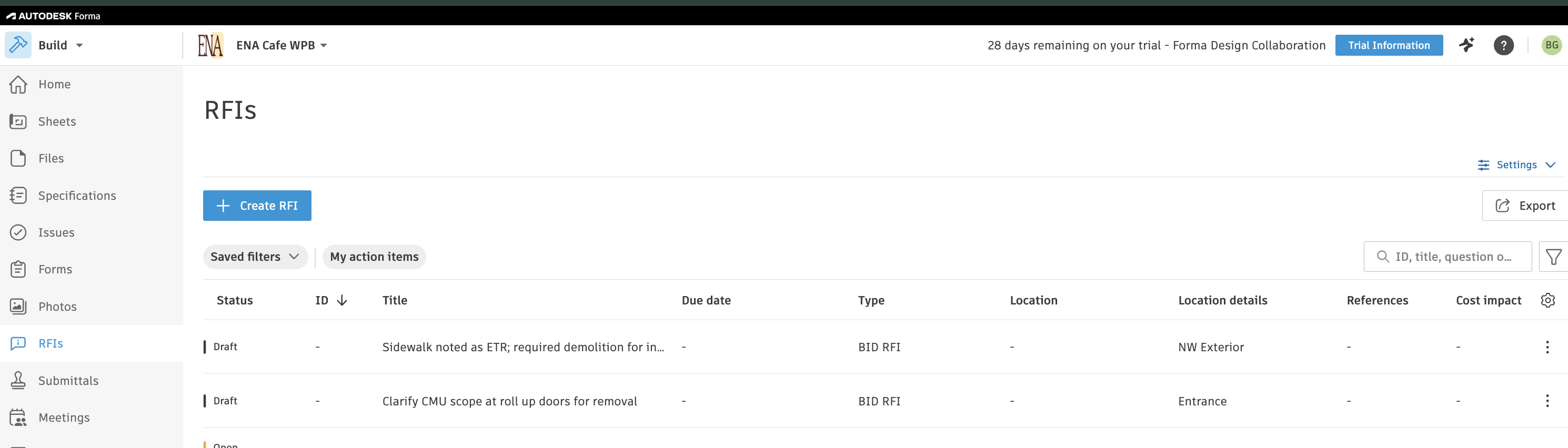Click the RFI search input field
The width and height of the screenshot is (1568, 448).
[1447, 257]
